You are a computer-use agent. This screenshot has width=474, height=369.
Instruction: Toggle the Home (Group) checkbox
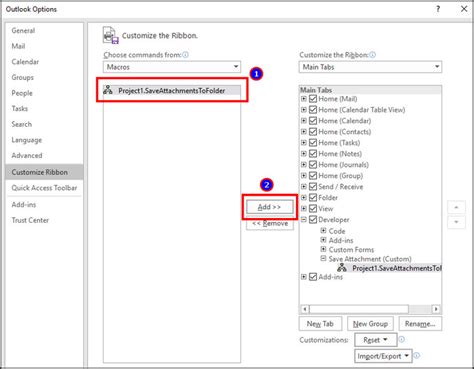pyautogui.click(x=313, y=176)
